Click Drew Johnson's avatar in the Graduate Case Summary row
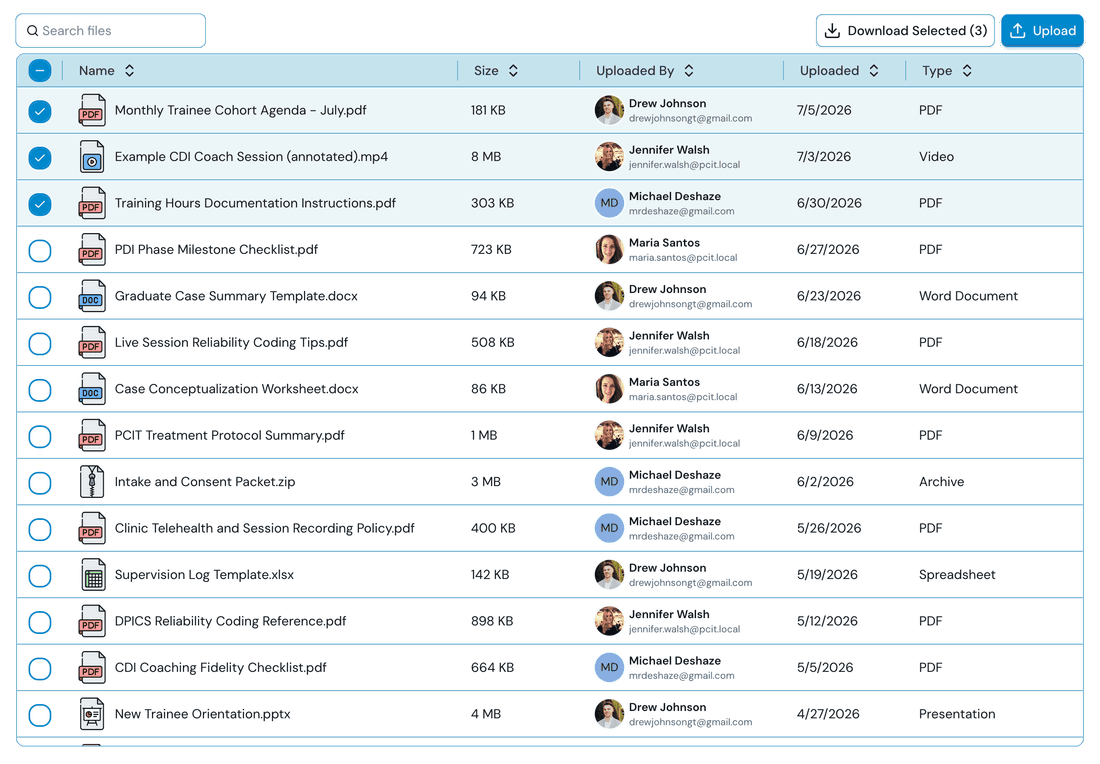Screen dimensions: 1100x764 [609, 296]
